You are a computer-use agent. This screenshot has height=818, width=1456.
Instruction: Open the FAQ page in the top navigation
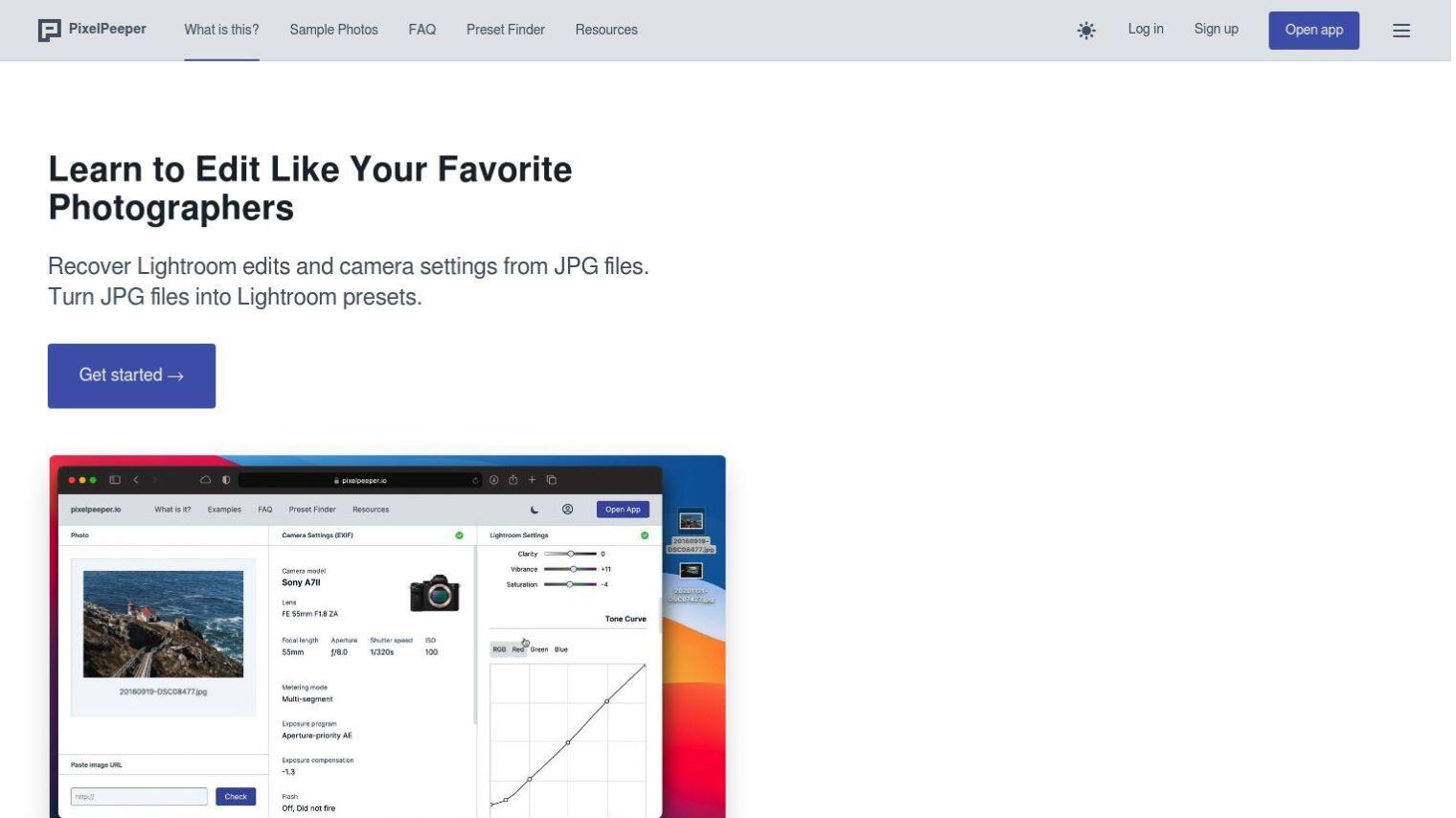point(421,30)
